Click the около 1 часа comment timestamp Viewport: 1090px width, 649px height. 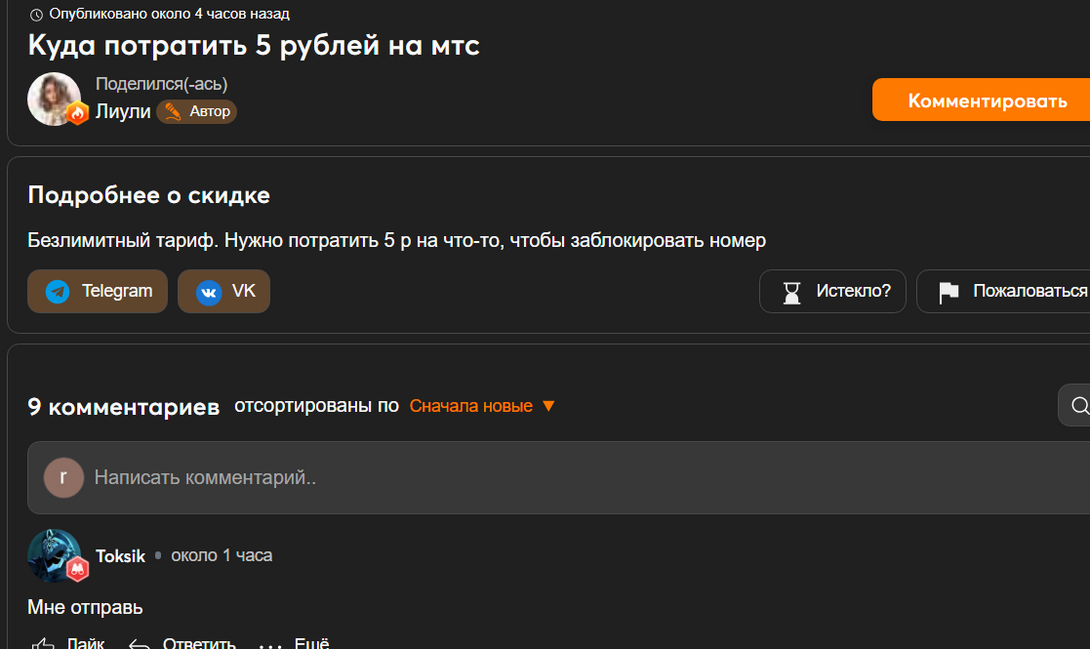click(x=222, y=556)
